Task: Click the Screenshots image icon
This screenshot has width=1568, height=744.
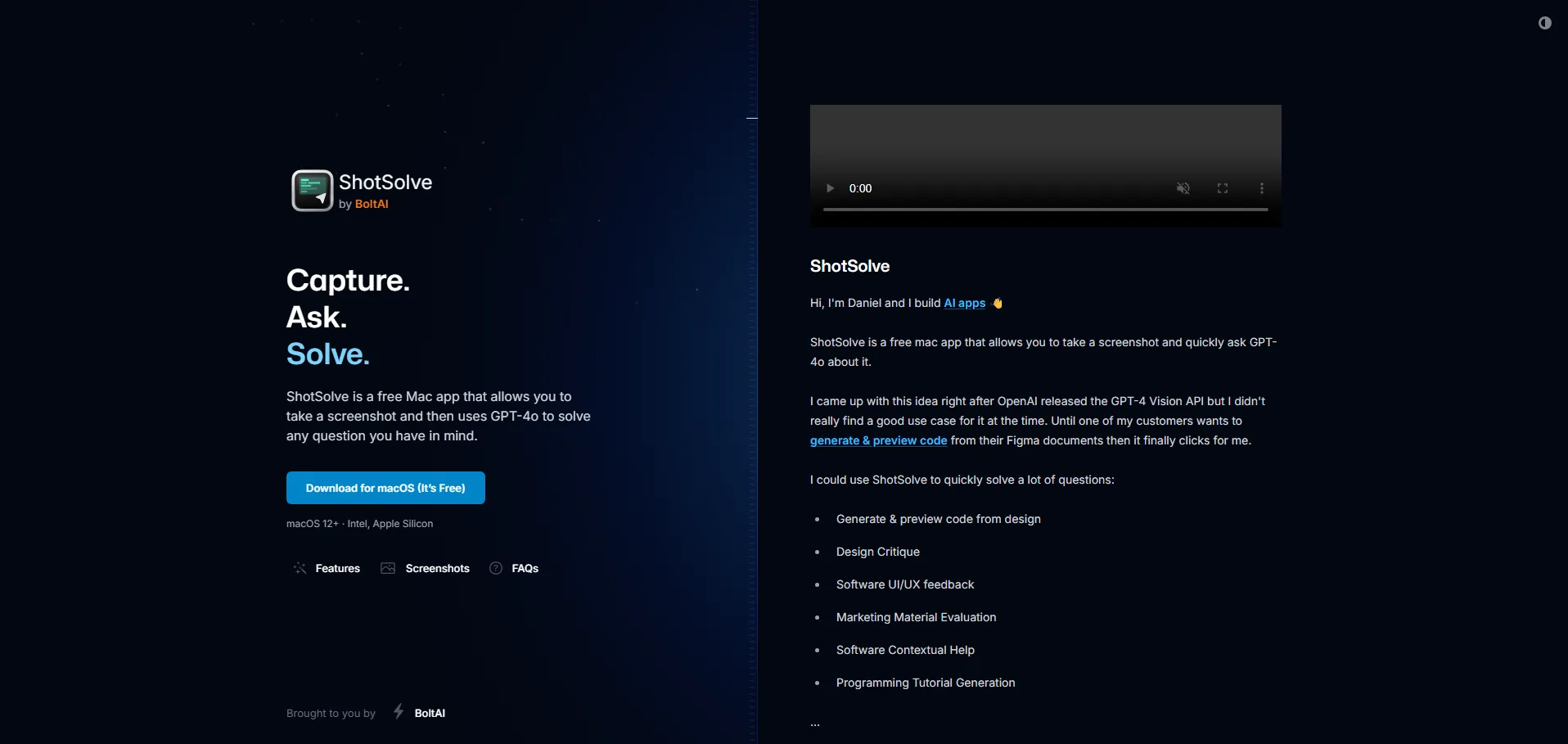Action: [388, 568]
